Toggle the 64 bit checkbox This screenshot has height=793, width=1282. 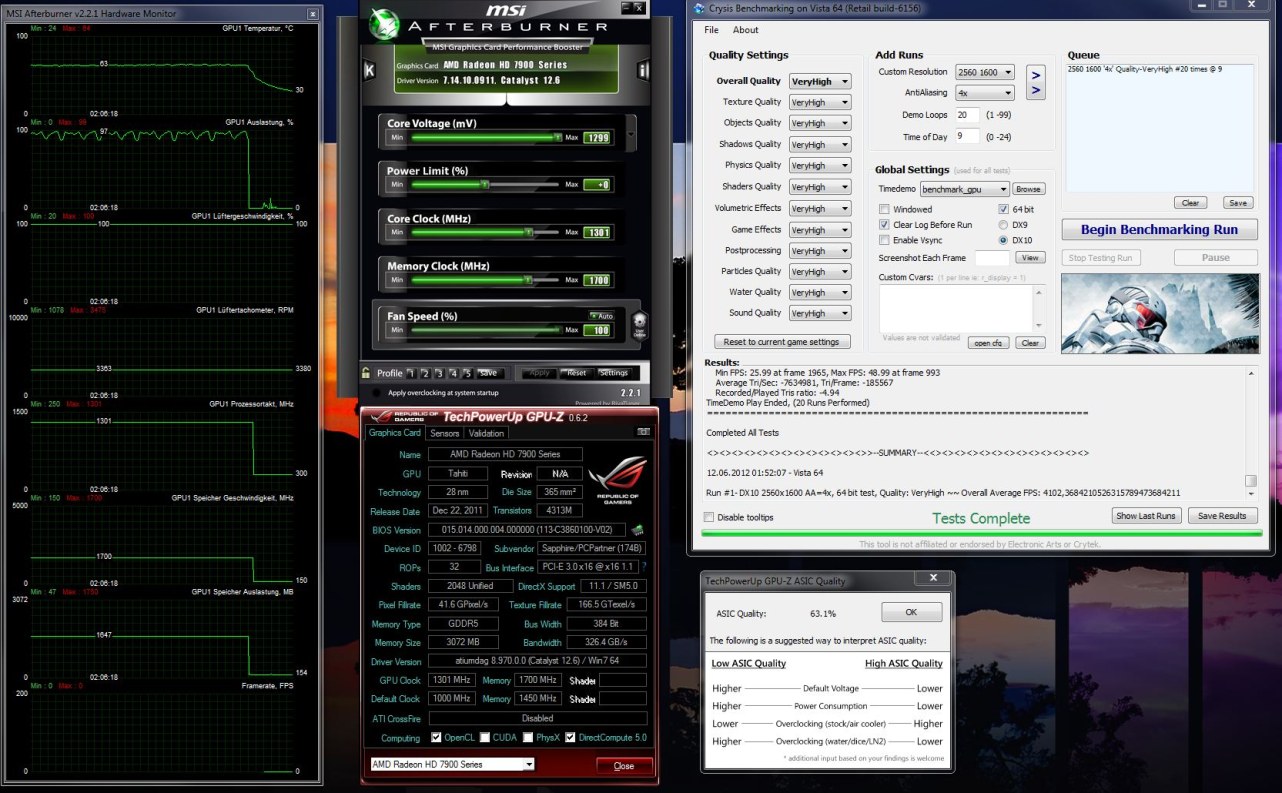tap(1003, 209)
